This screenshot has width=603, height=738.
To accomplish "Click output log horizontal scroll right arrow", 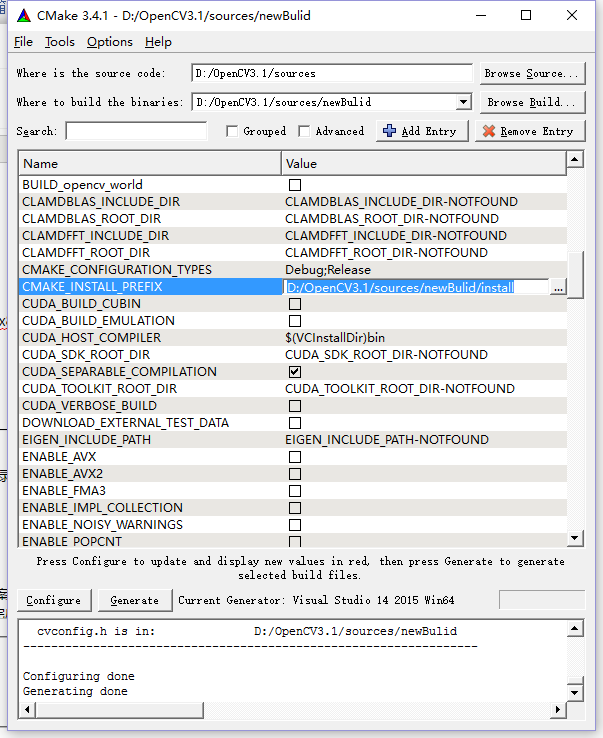I will coord(558,710).
